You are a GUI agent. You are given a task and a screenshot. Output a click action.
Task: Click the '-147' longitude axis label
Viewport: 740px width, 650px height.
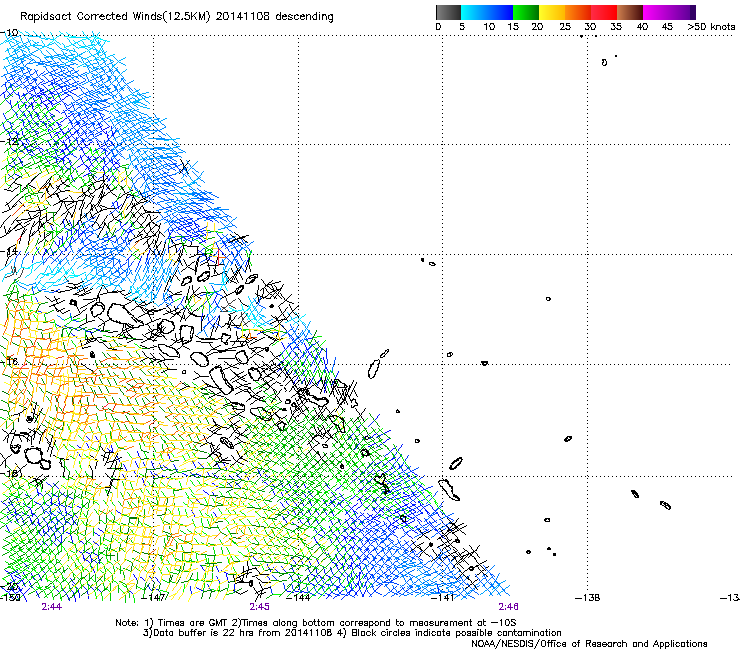(154, 598)
